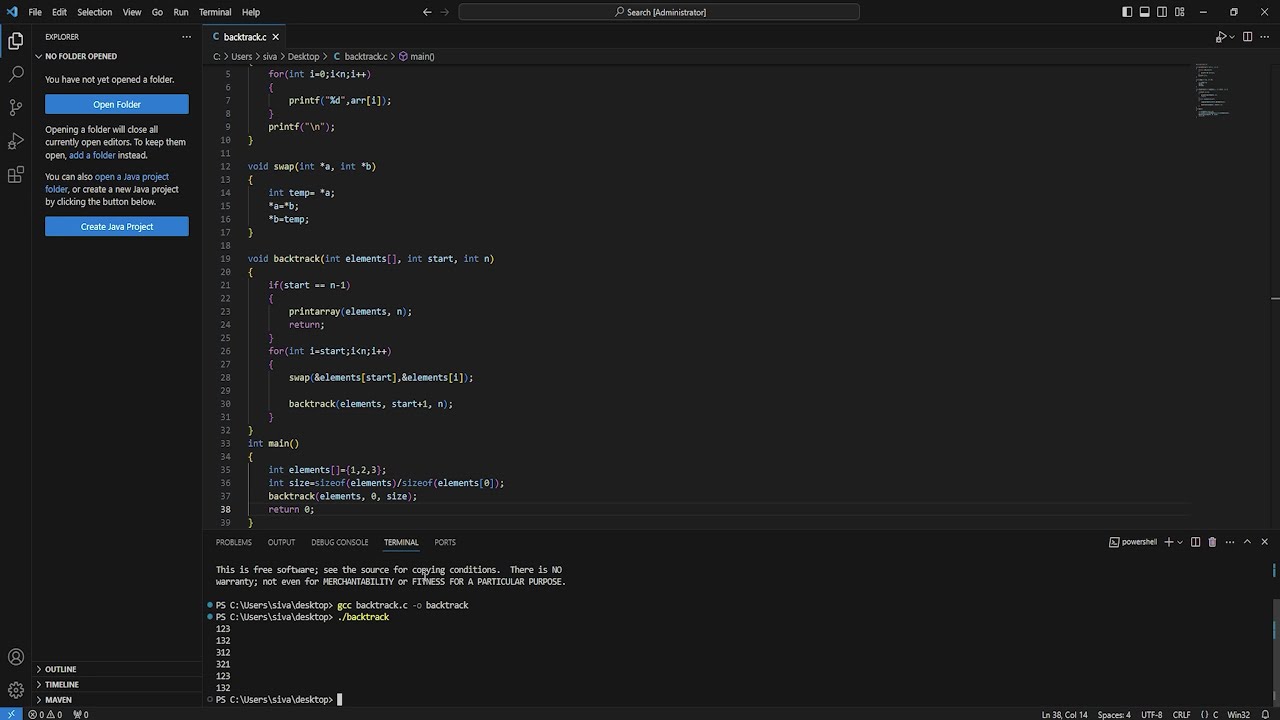Click the Win32 configuration status item
Image resolution: width=1280 pixels, height=720 pixels.
click(x=1238, y=714)
